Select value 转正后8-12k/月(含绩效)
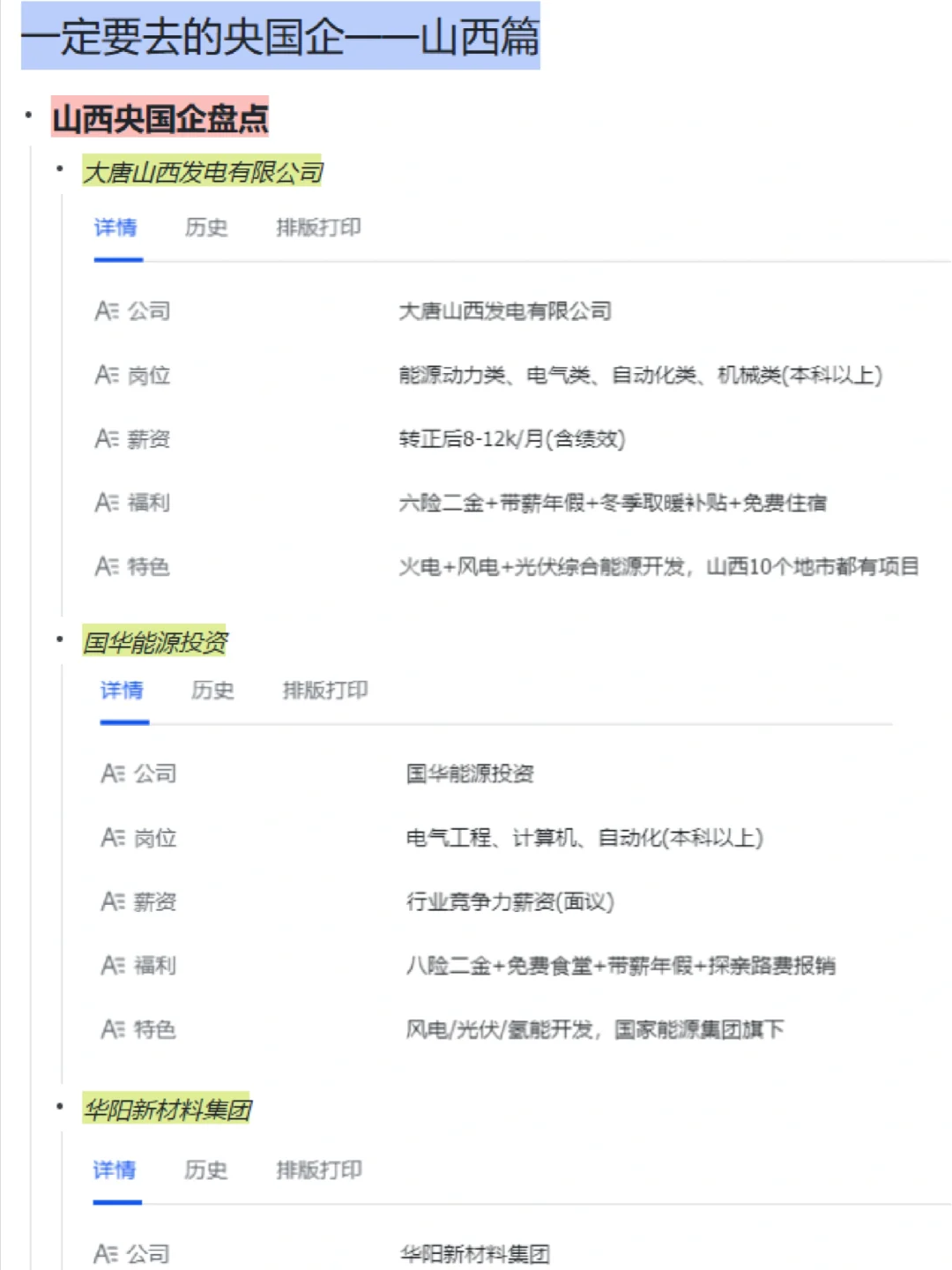This screenshot has width=952, height=1270. 512,439
